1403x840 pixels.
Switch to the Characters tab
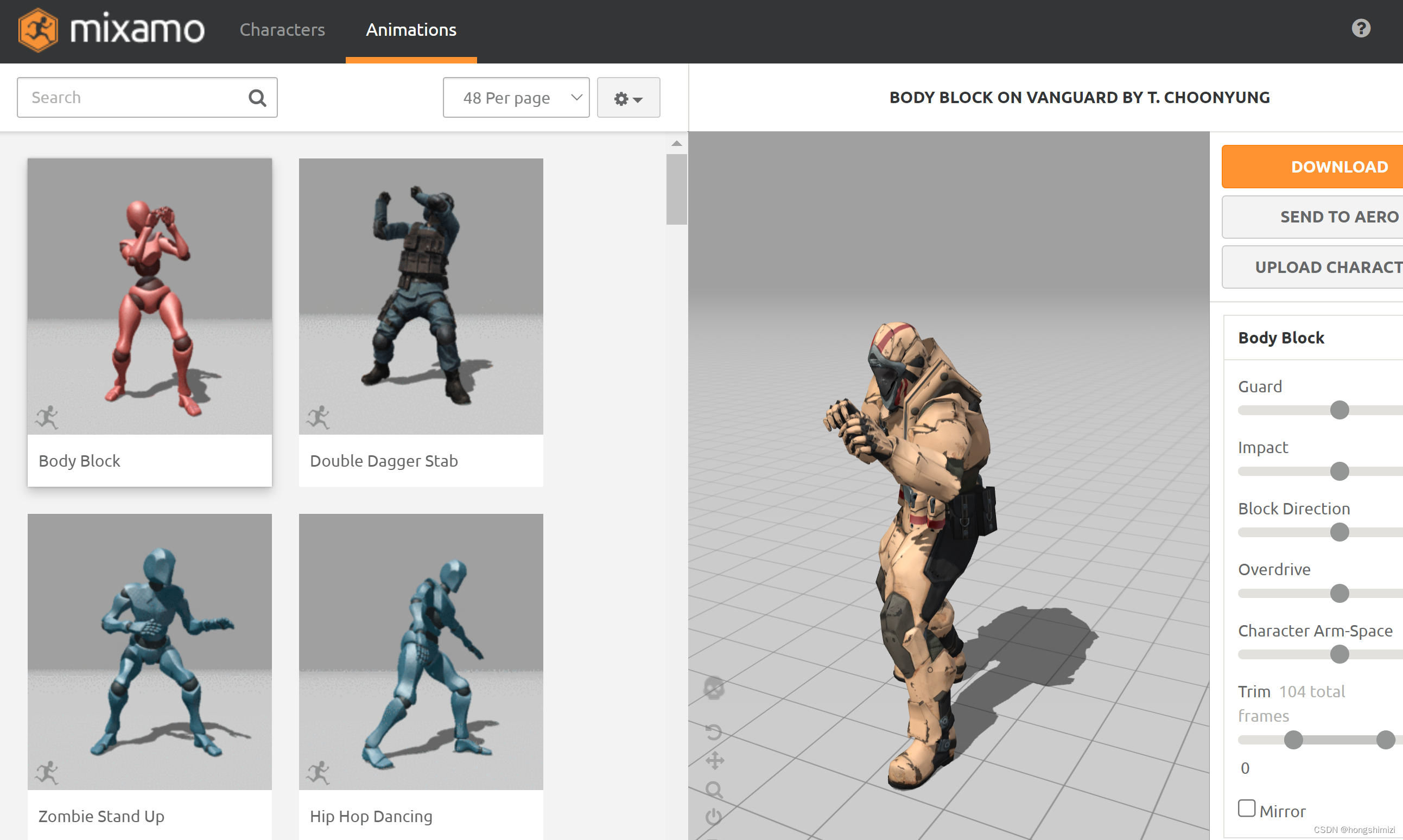[282, 30]
